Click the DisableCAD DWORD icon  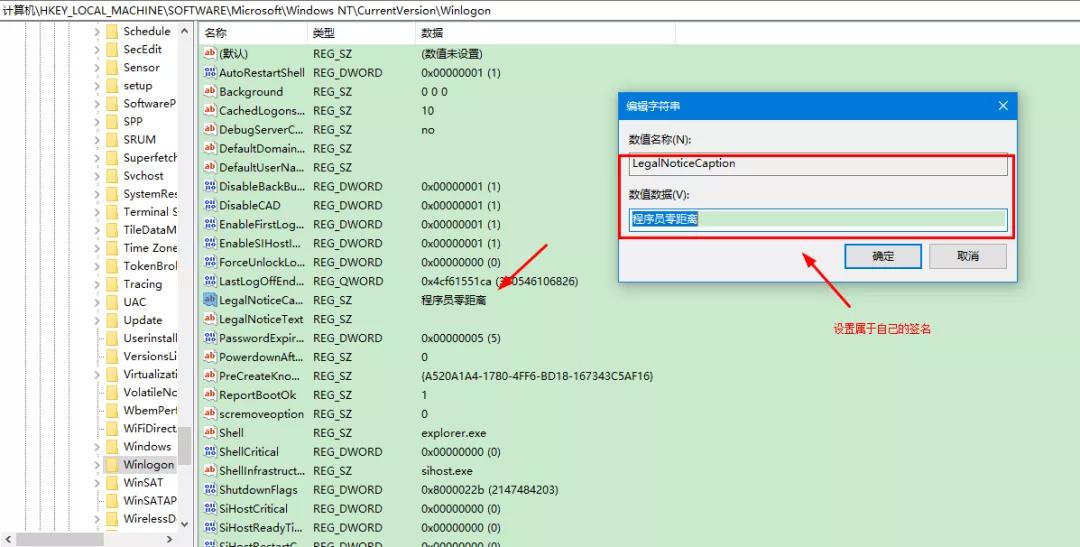coord(210,205)
